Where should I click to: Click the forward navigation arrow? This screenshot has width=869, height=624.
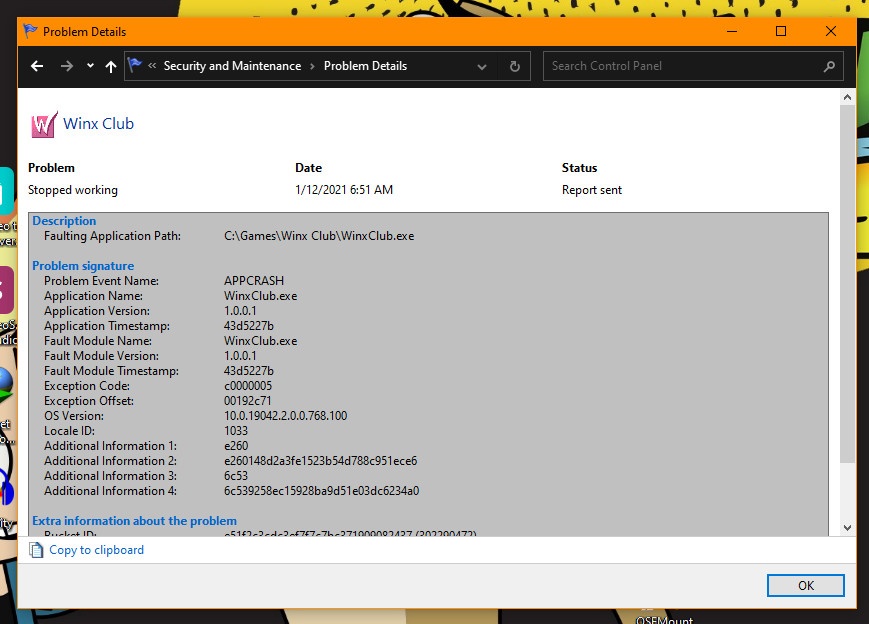pos(67,67)
